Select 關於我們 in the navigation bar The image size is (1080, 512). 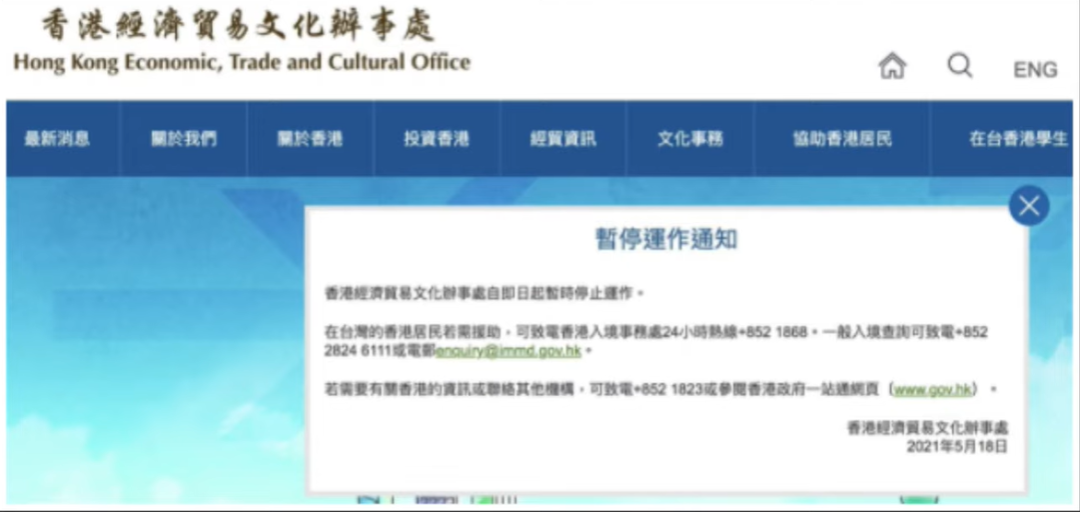pyautogui.click(x=184, y=139)
